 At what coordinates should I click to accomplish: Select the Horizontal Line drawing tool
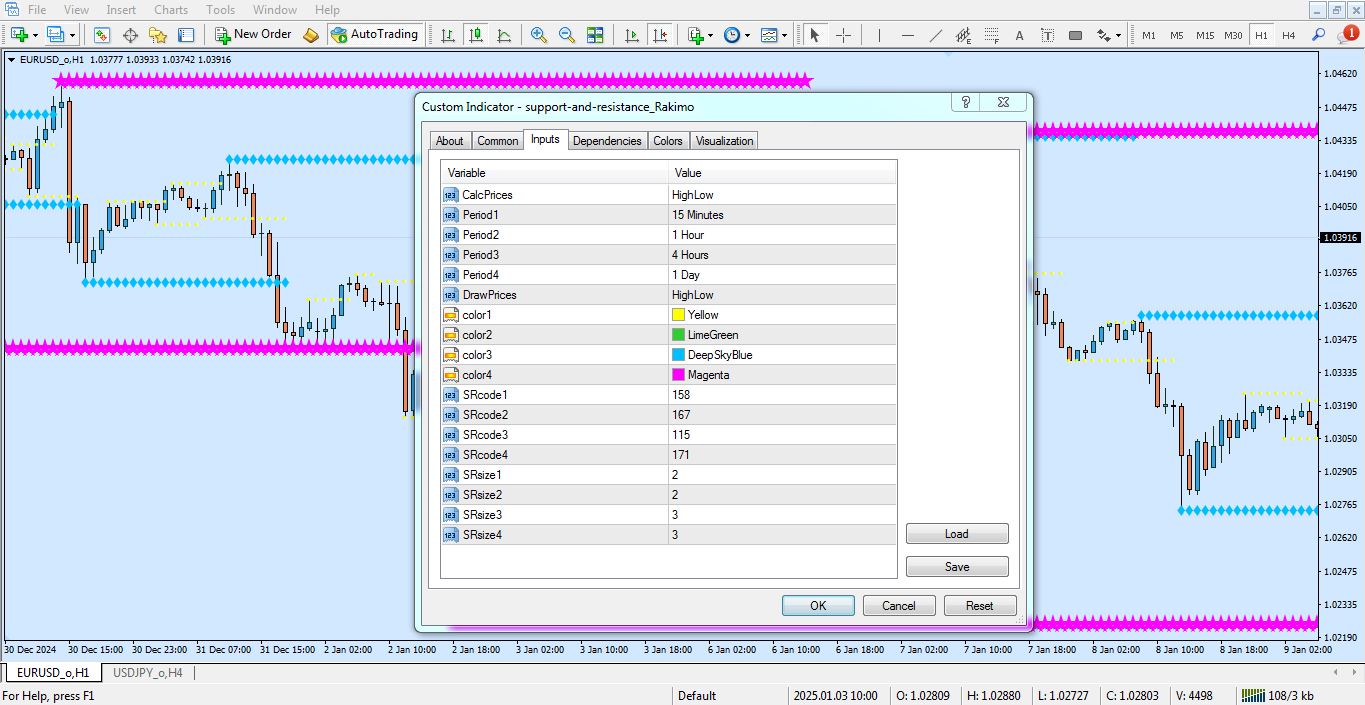point(907,34)
